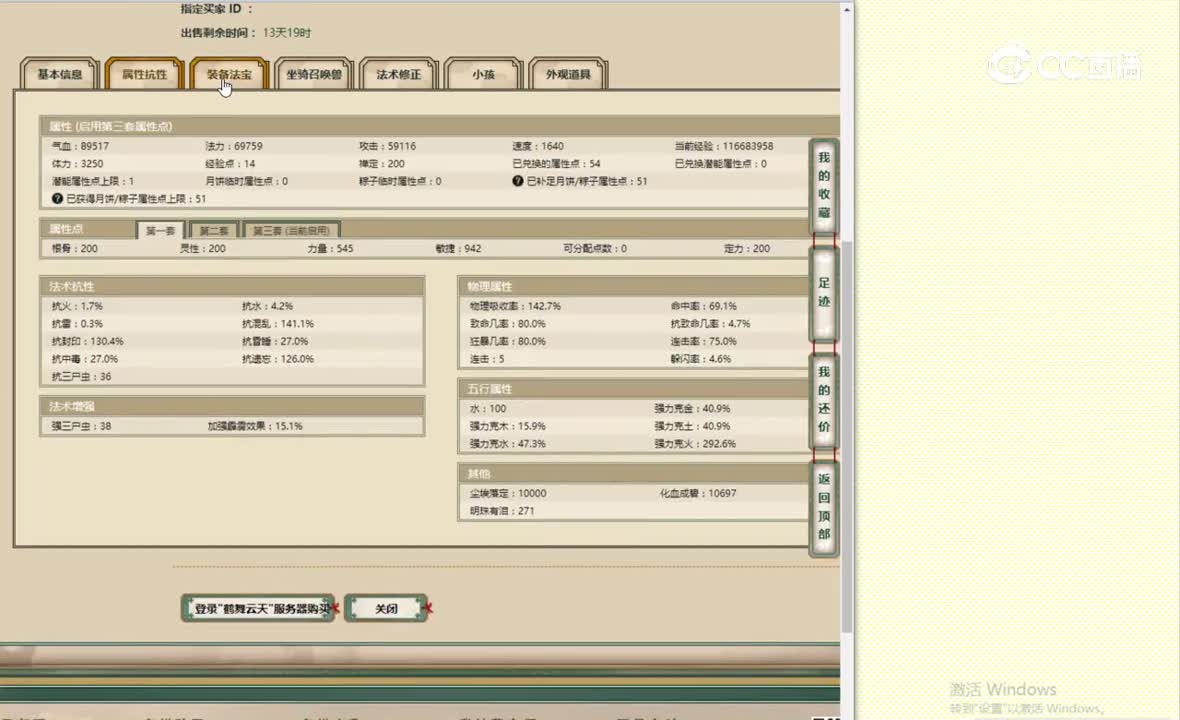Click help icon beside 已补足月饼/粽子属性点
This screenshot has width=1180, height=720.
click(518, 181)
